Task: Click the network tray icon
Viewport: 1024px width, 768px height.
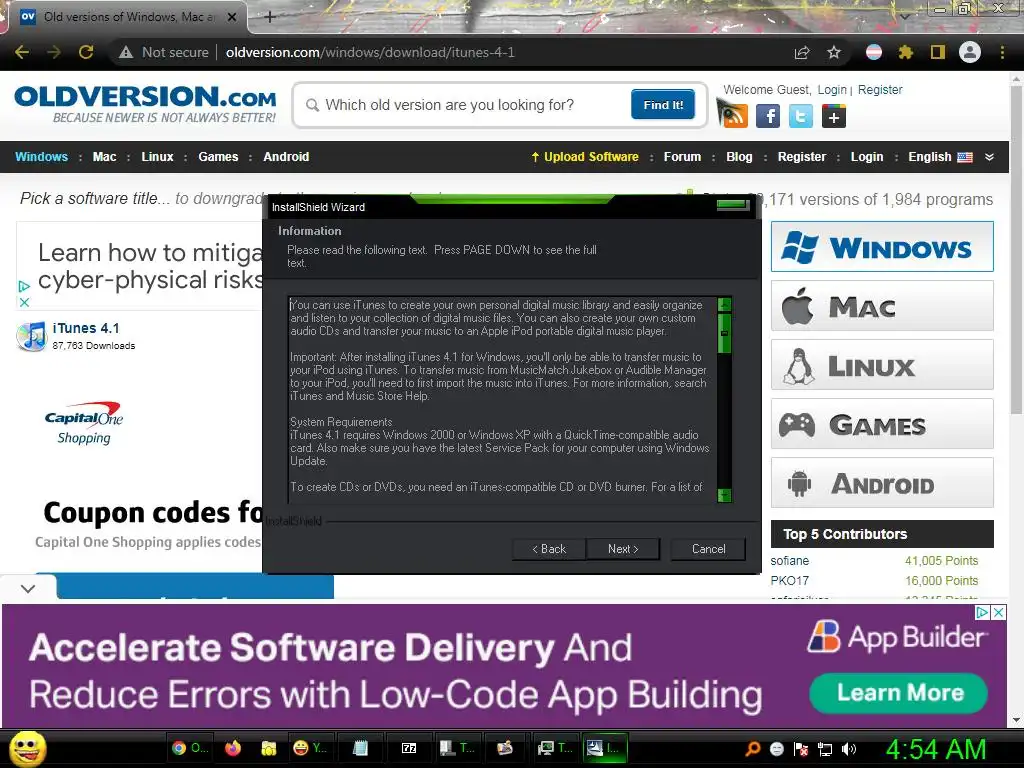Action: pos(825,749)
